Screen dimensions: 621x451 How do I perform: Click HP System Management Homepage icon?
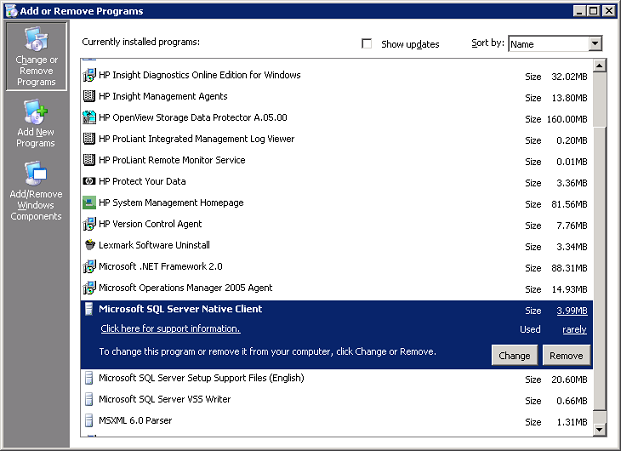point(89,203)
